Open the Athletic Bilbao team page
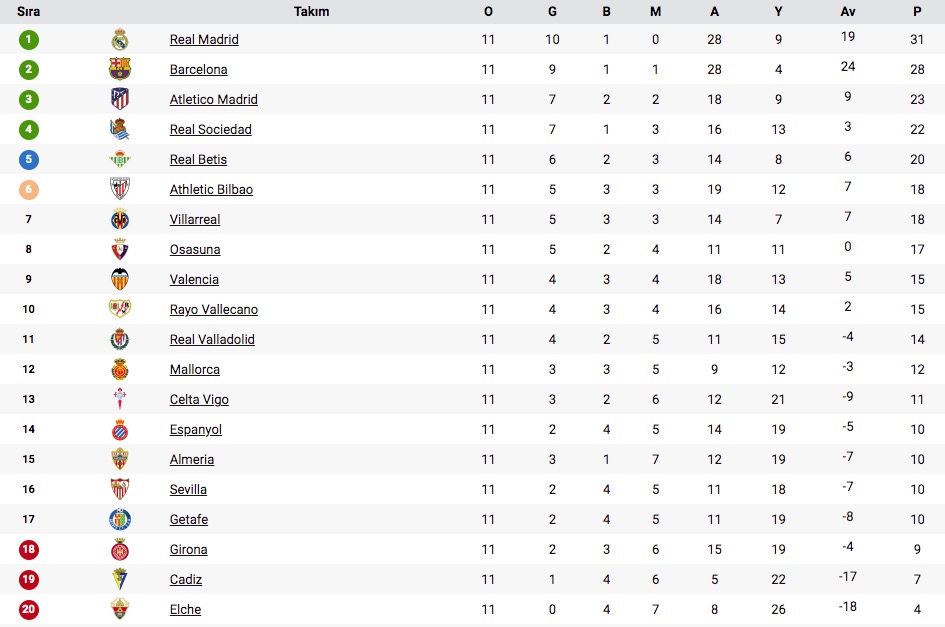Image resolution: width=945 pixels, height=627 pixels. (211, 189)
